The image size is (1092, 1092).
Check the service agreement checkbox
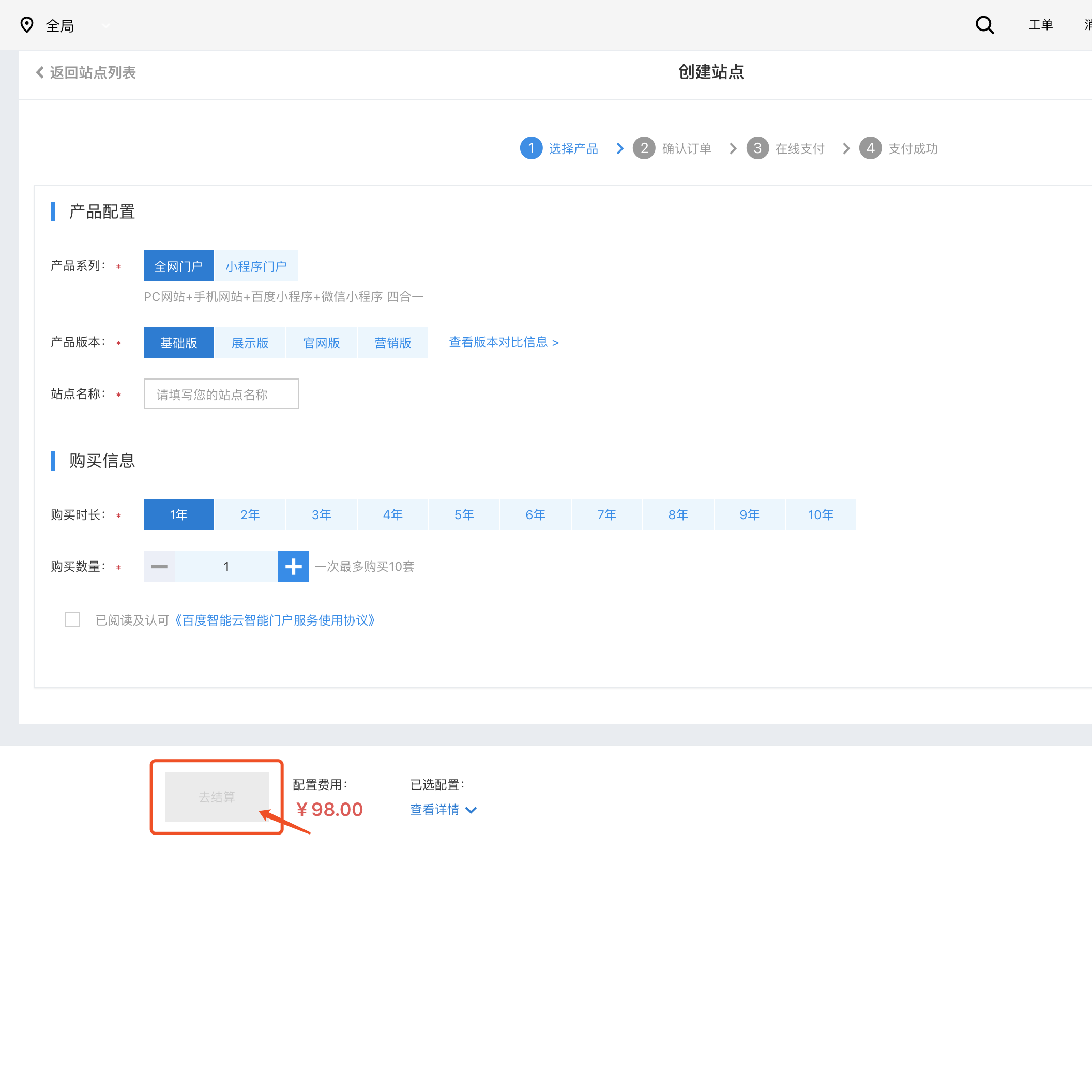click(72, 619)
